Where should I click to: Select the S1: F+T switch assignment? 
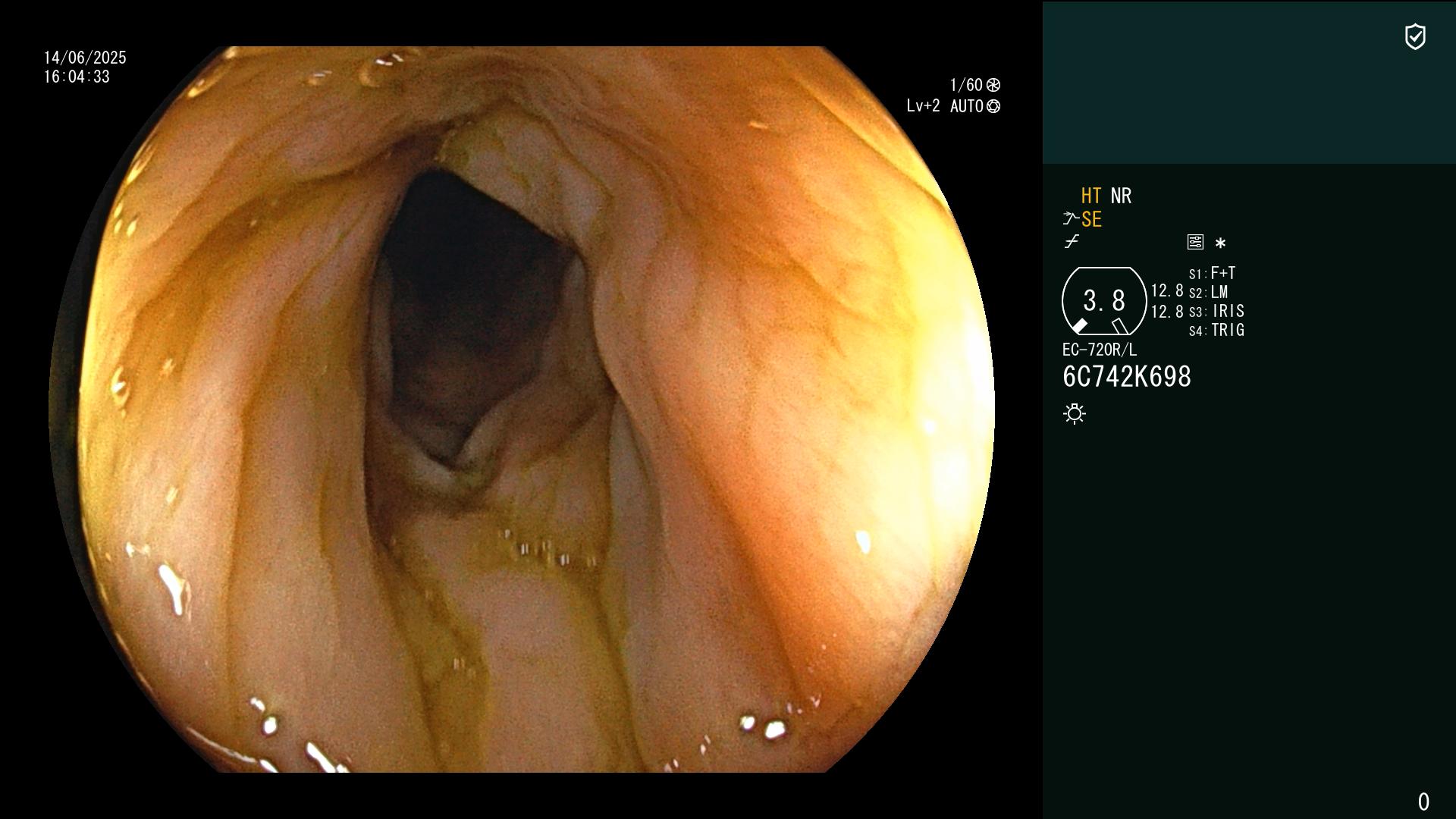[x=1213, y=273]
